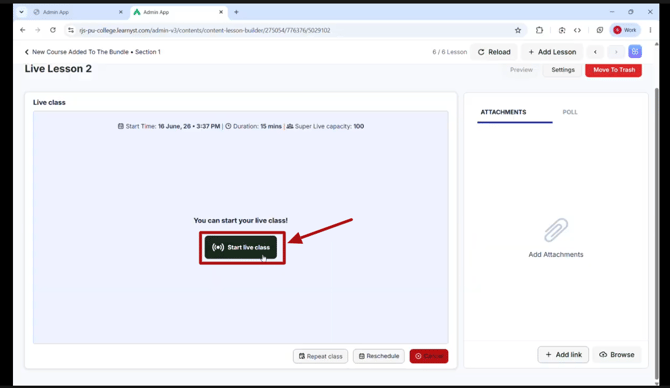Click the code brackets extension icon
Image resolution: width=670 pixels, height=388 pixels.
pos(577,30)
